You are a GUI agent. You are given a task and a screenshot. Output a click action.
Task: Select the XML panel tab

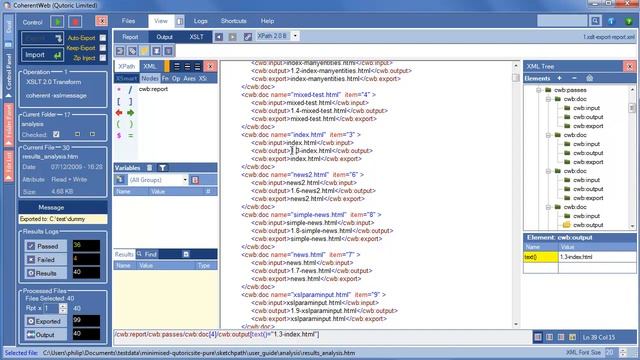coord(150,66)
